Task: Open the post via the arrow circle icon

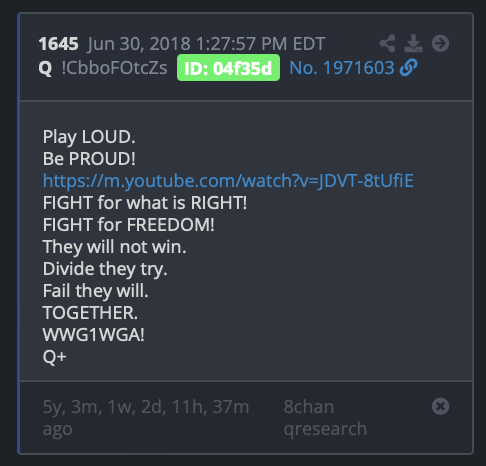Action: 440,43
